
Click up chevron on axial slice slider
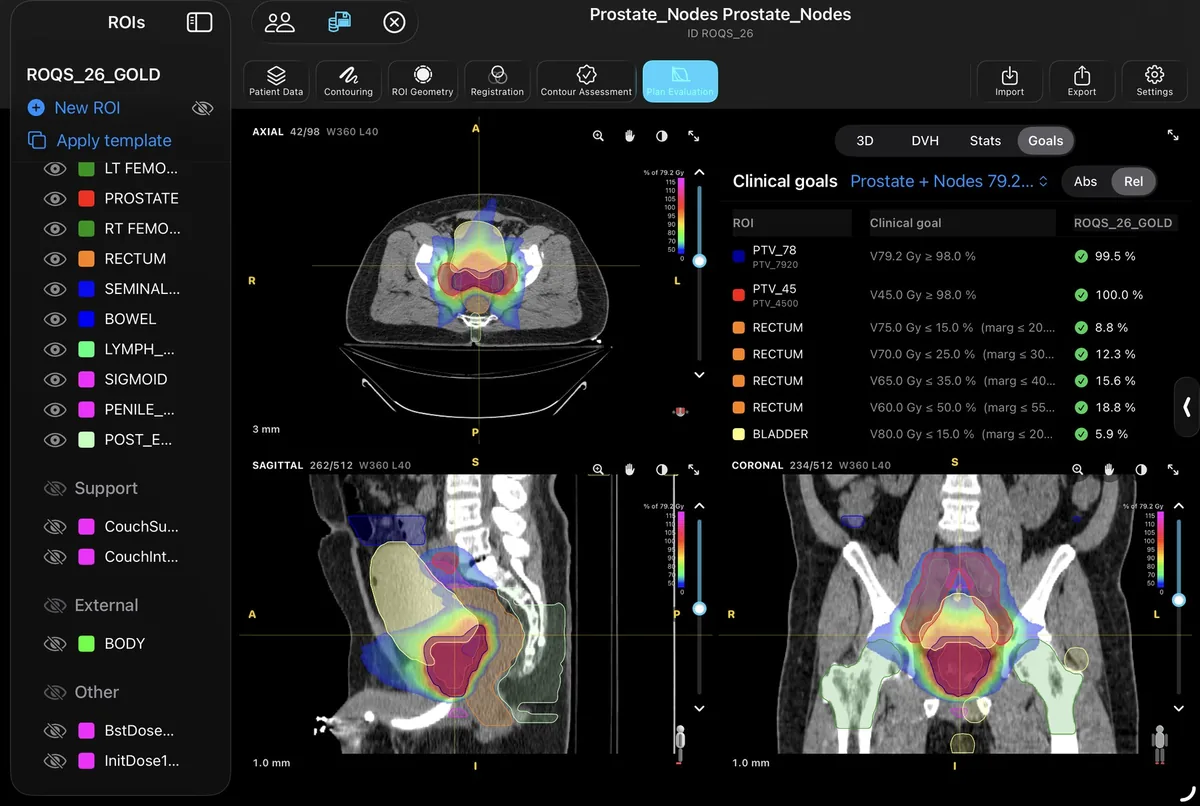tap(699, 173)
